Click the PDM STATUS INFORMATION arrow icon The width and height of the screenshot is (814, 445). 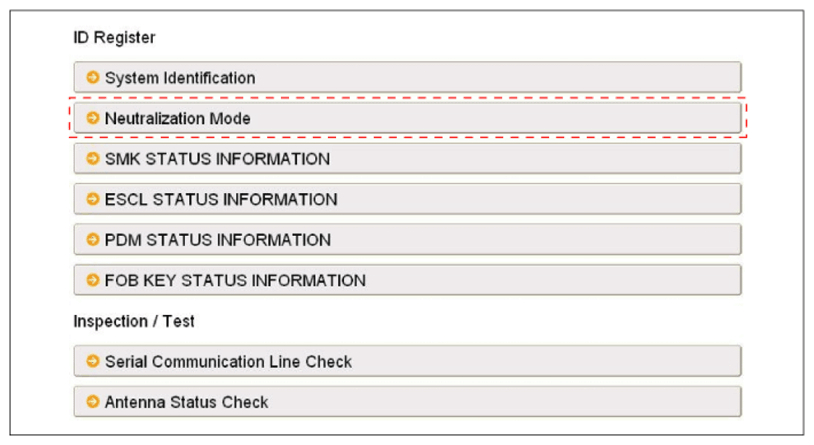93,240
